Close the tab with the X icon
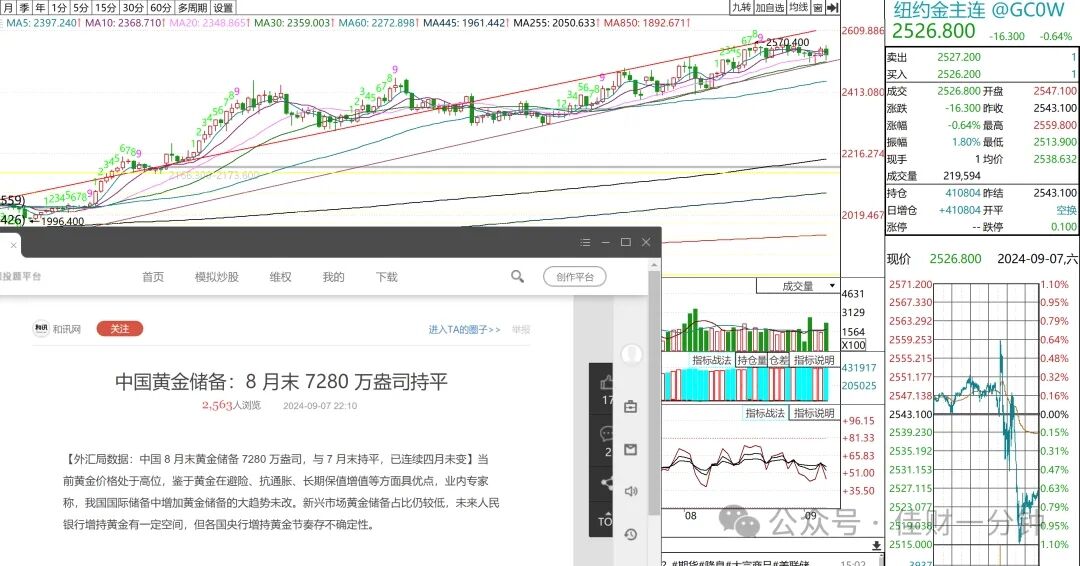The width and height of the screenshot is (1080, 566). 13,244
